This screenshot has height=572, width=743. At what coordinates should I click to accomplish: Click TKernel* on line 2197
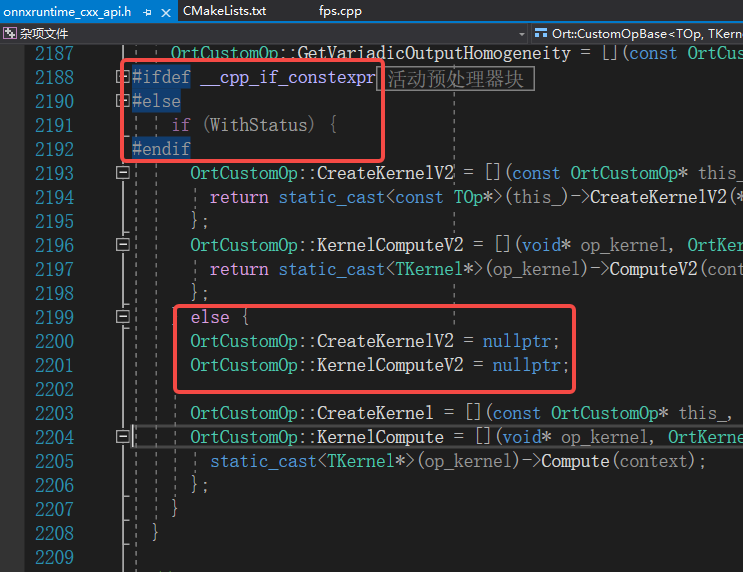tap(435, 269)
